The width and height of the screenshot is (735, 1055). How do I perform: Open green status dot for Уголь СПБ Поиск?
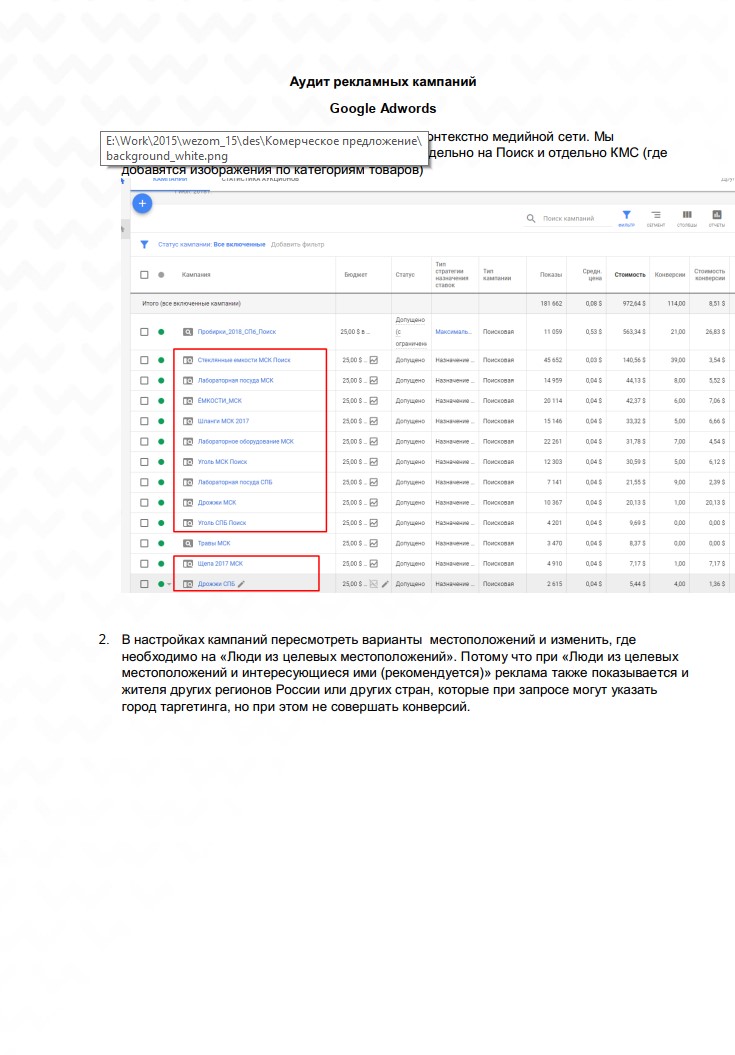point(161,523)
